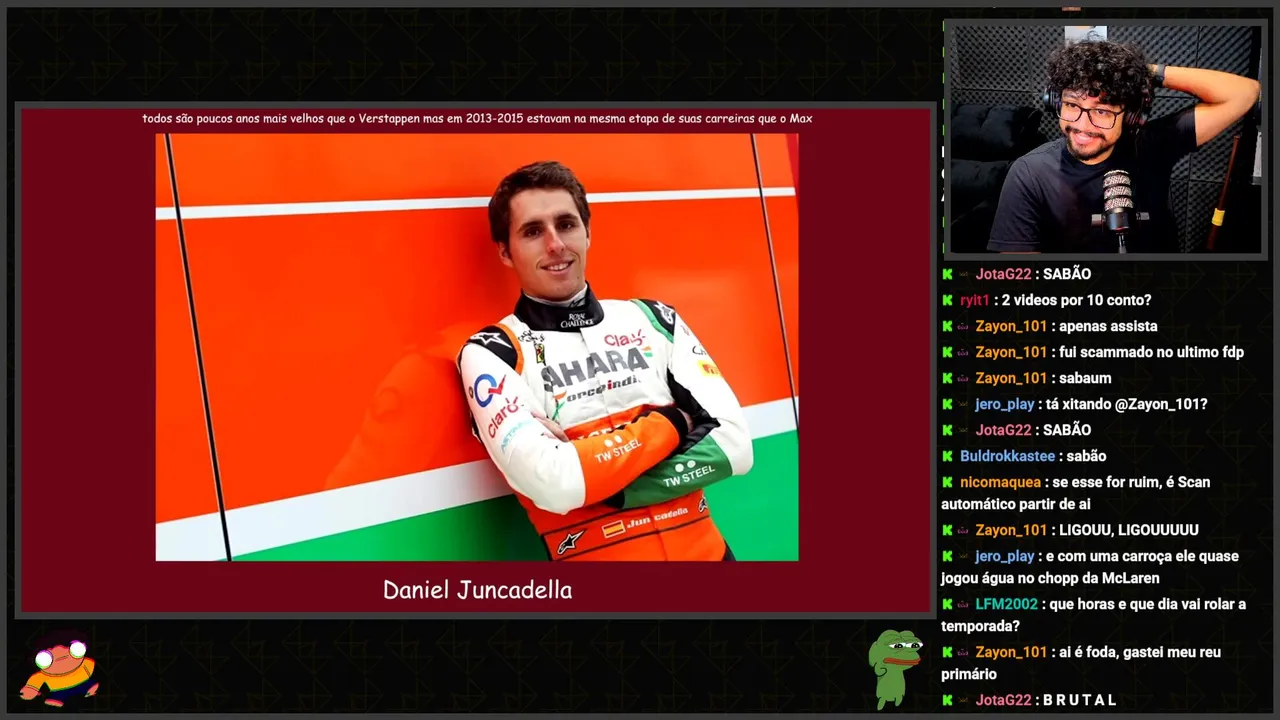Click badge icon on 'B R U T A L' row
This screenshot has width=1280, height=720.
tap(964, 700)
